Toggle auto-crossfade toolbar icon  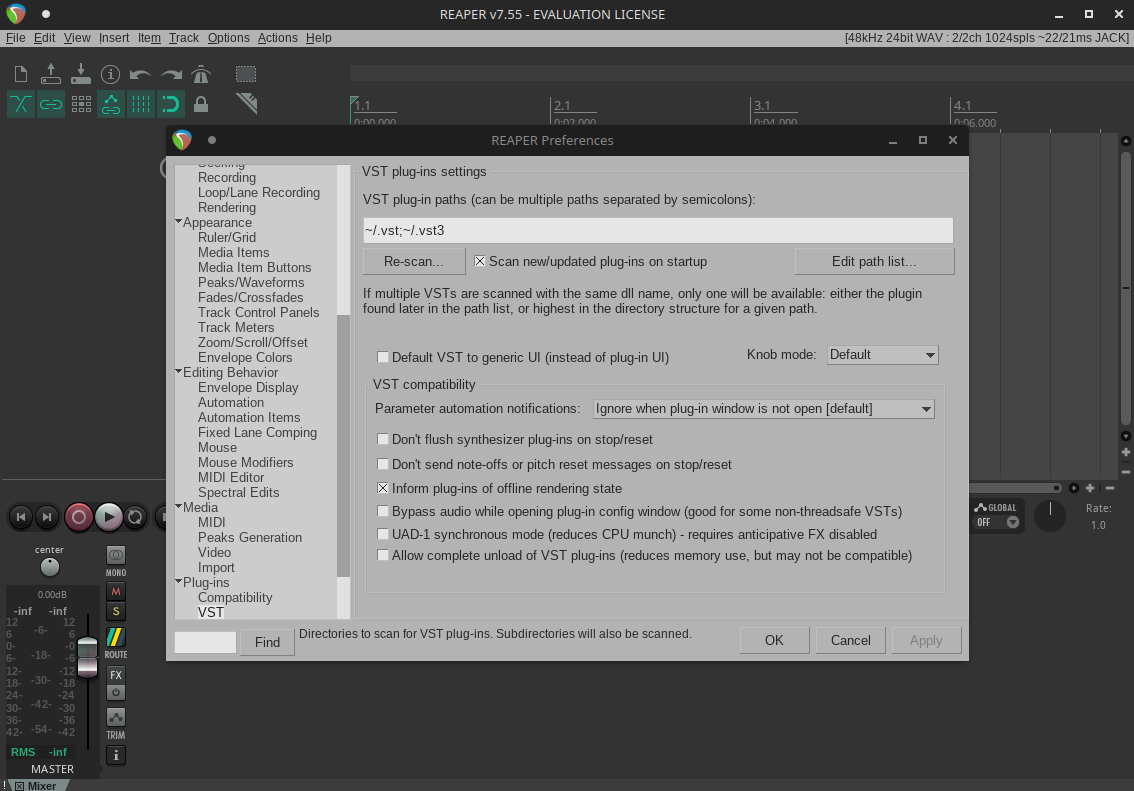(21, 104)
